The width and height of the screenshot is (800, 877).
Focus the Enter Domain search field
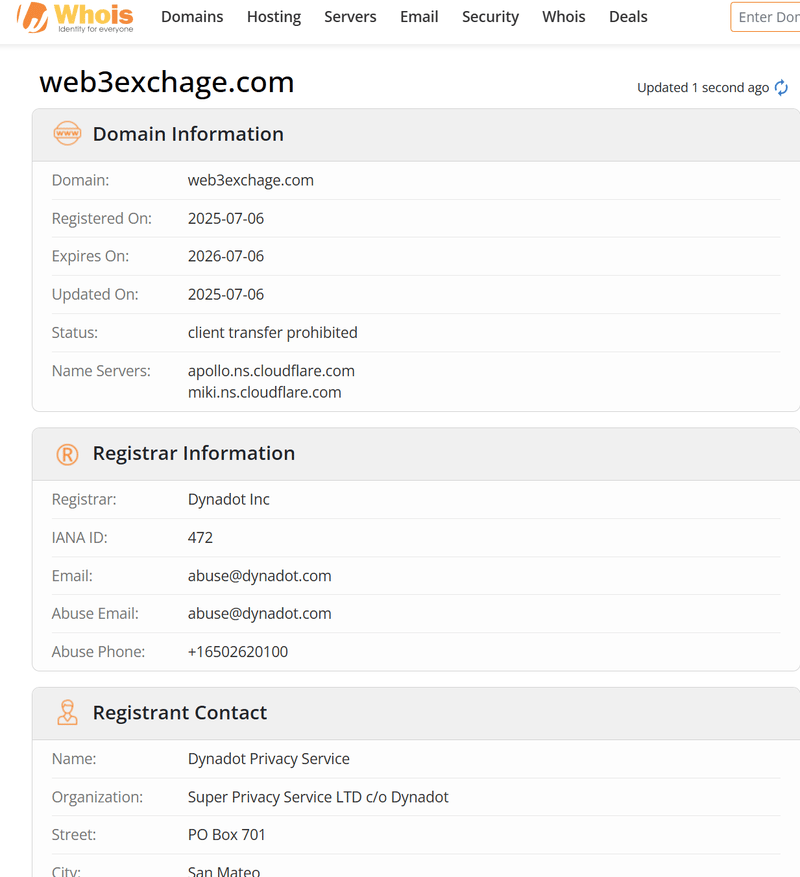(x=765, y=17)
